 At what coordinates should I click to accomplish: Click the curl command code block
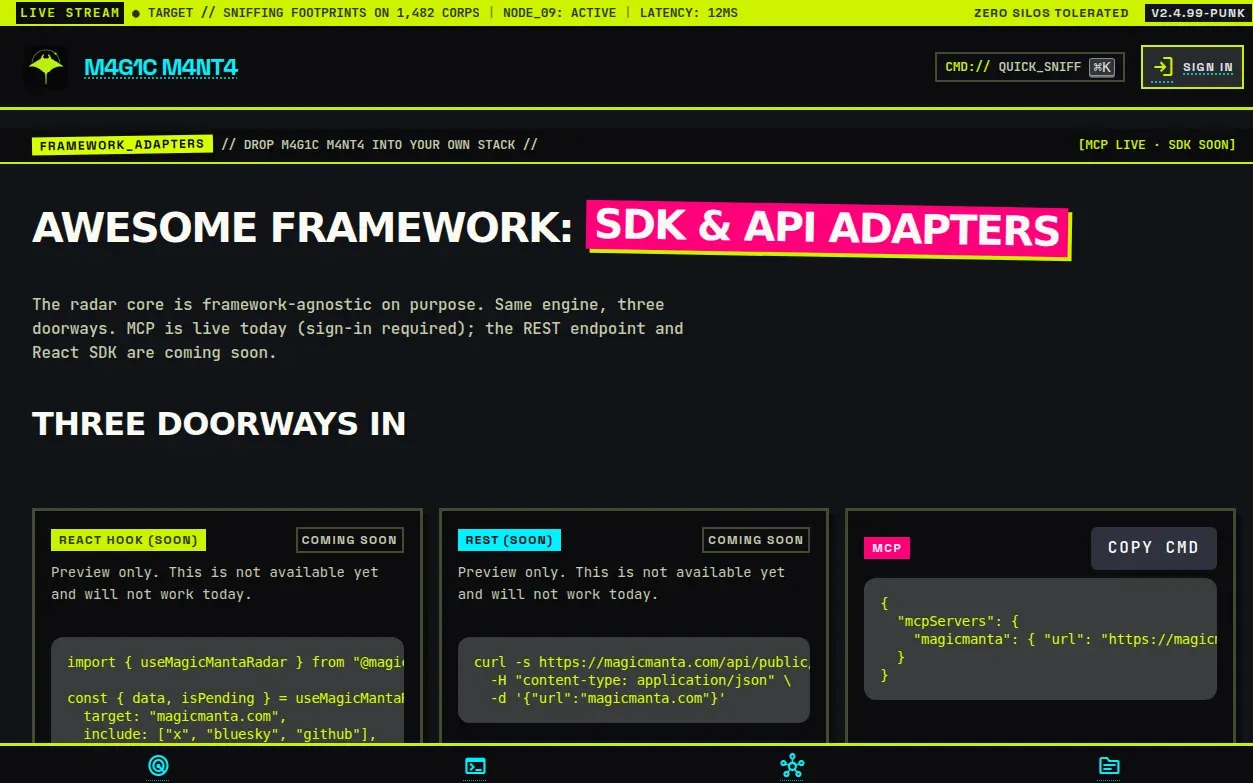[634, 680]
